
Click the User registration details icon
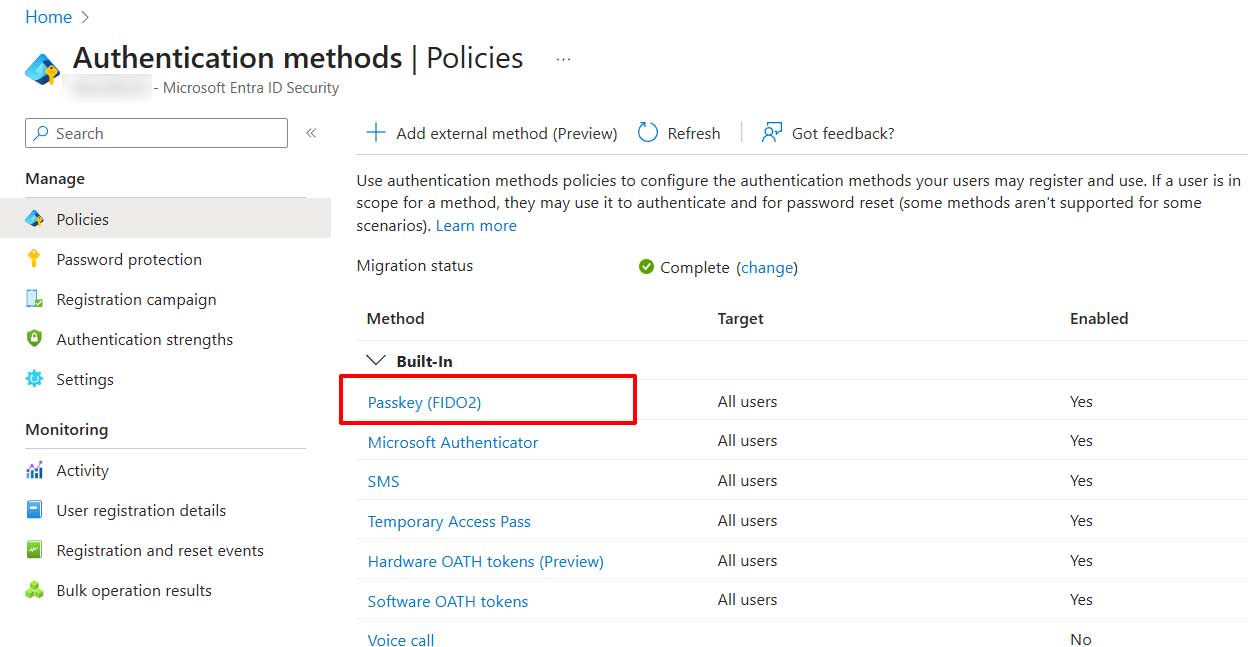tap(35, 510)
